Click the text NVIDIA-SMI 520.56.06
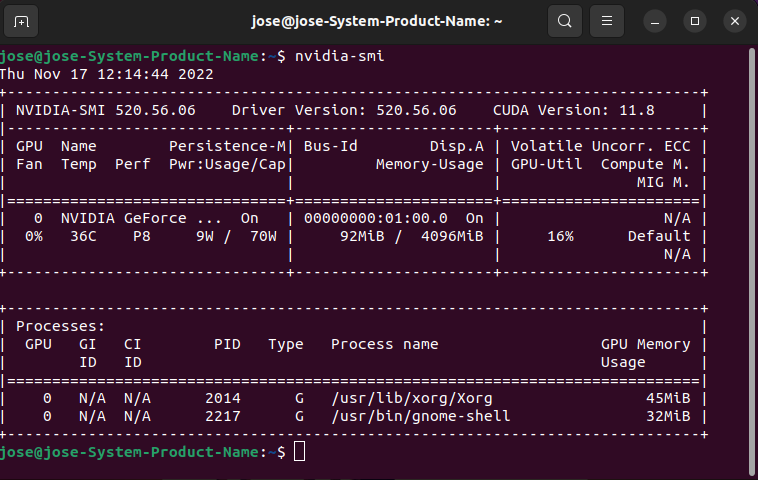Image resolution: width=758 pixels, height=480 pixels. [x=106, y=110]
